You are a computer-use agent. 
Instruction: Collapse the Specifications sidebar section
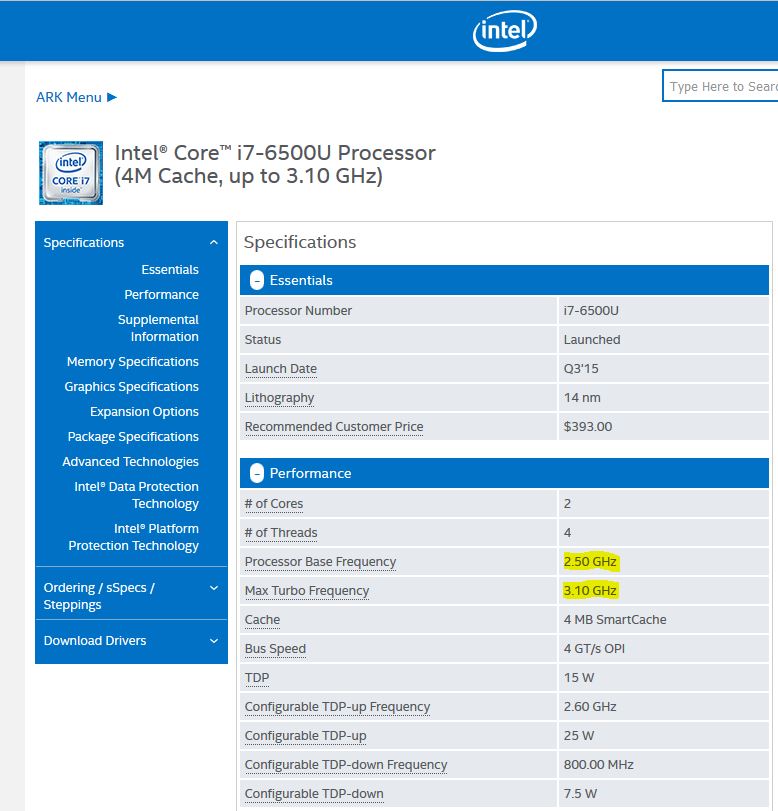pyautogui.click(x=214, y=243)
